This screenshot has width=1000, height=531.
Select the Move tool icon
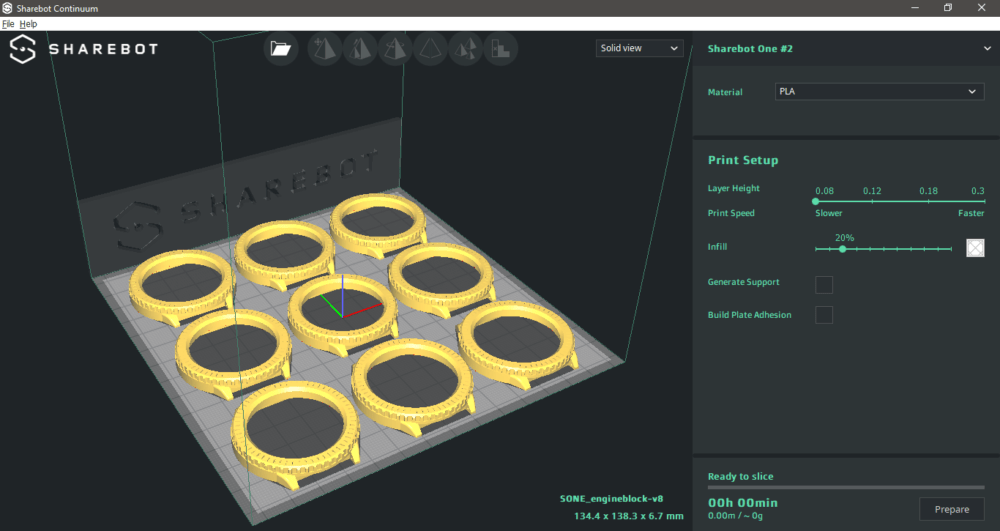tap(321, 49)
